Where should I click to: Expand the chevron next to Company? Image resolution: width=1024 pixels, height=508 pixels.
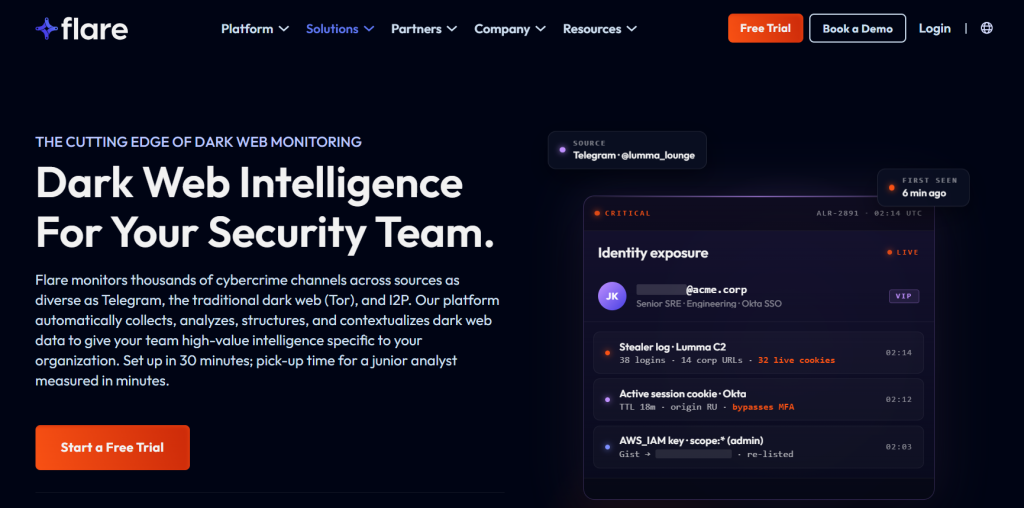point(541,29)
